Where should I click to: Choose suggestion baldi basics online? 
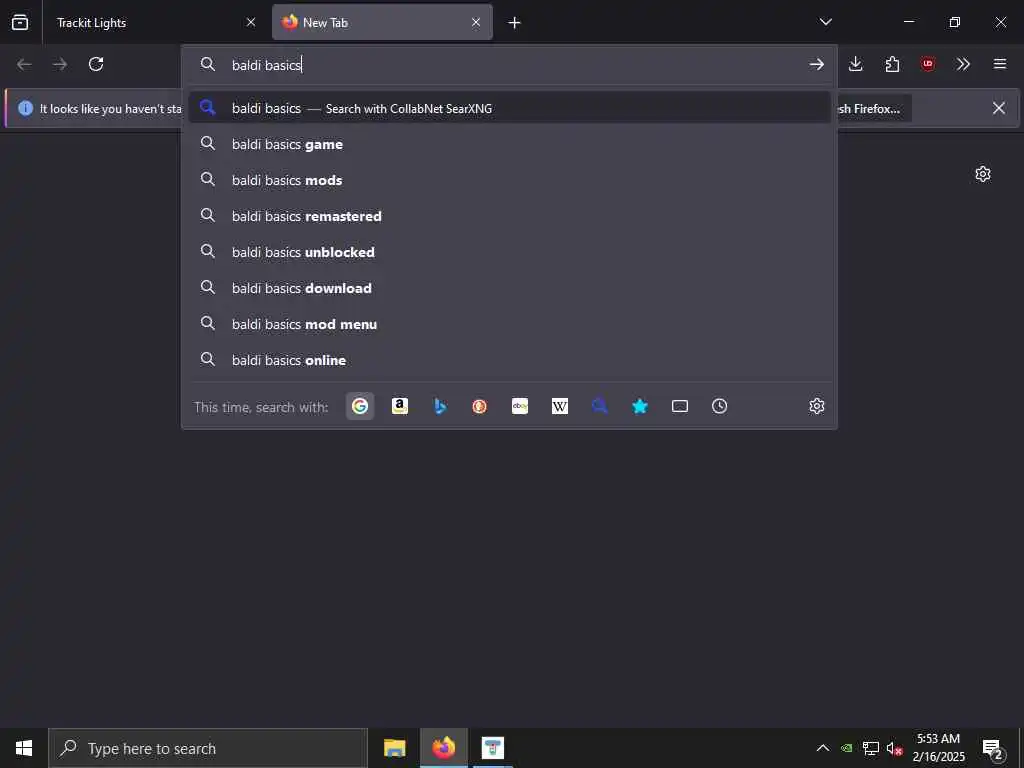tap(509, 359)
